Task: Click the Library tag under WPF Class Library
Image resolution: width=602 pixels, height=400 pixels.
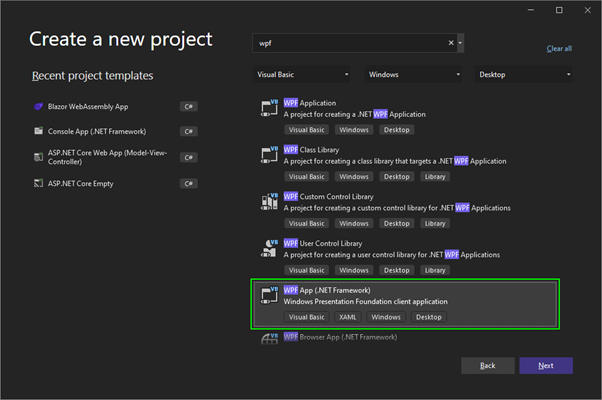Action: (435, 177)
